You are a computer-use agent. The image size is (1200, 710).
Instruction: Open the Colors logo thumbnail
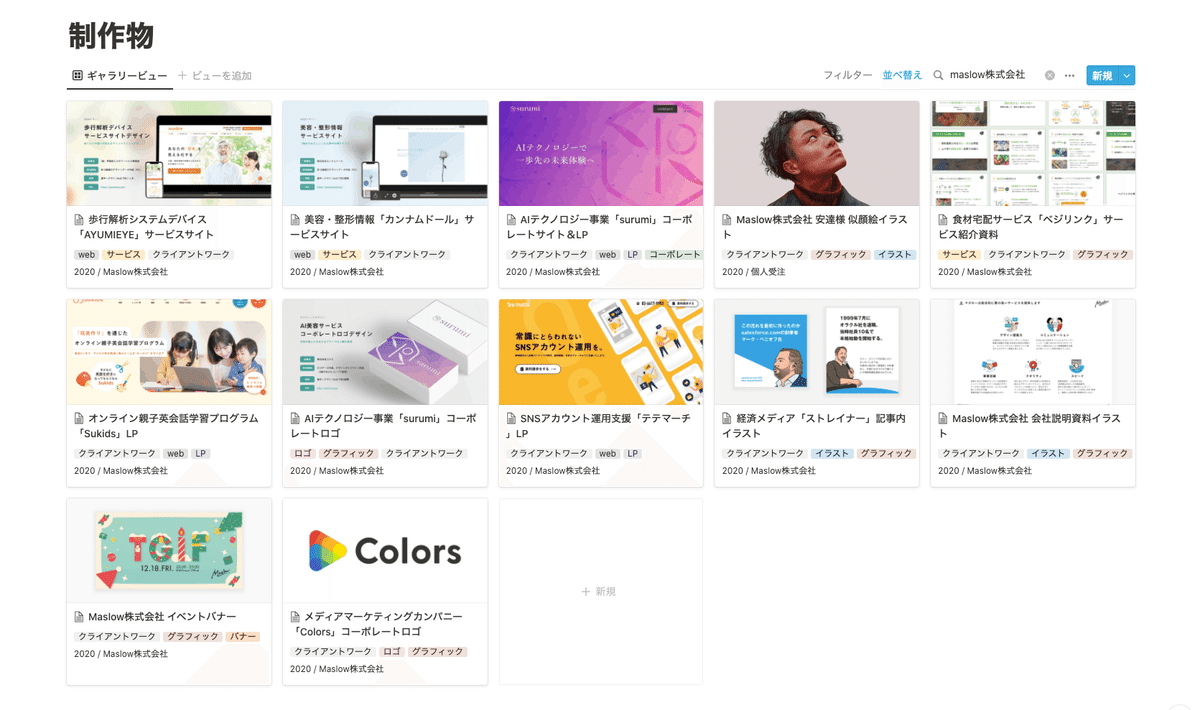point(385,551)
